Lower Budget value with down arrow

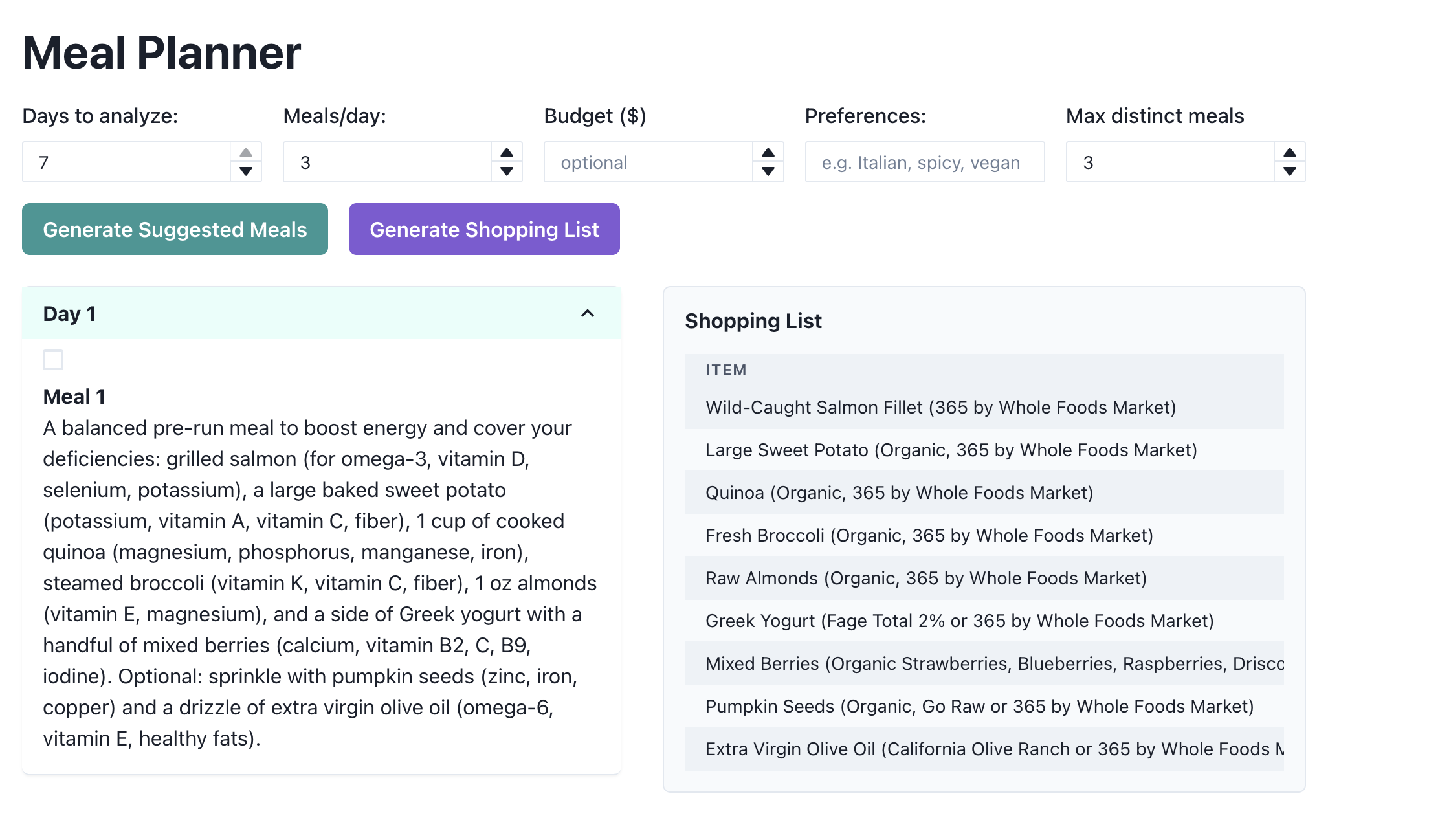pyautogui.click(x=768, y=171)
